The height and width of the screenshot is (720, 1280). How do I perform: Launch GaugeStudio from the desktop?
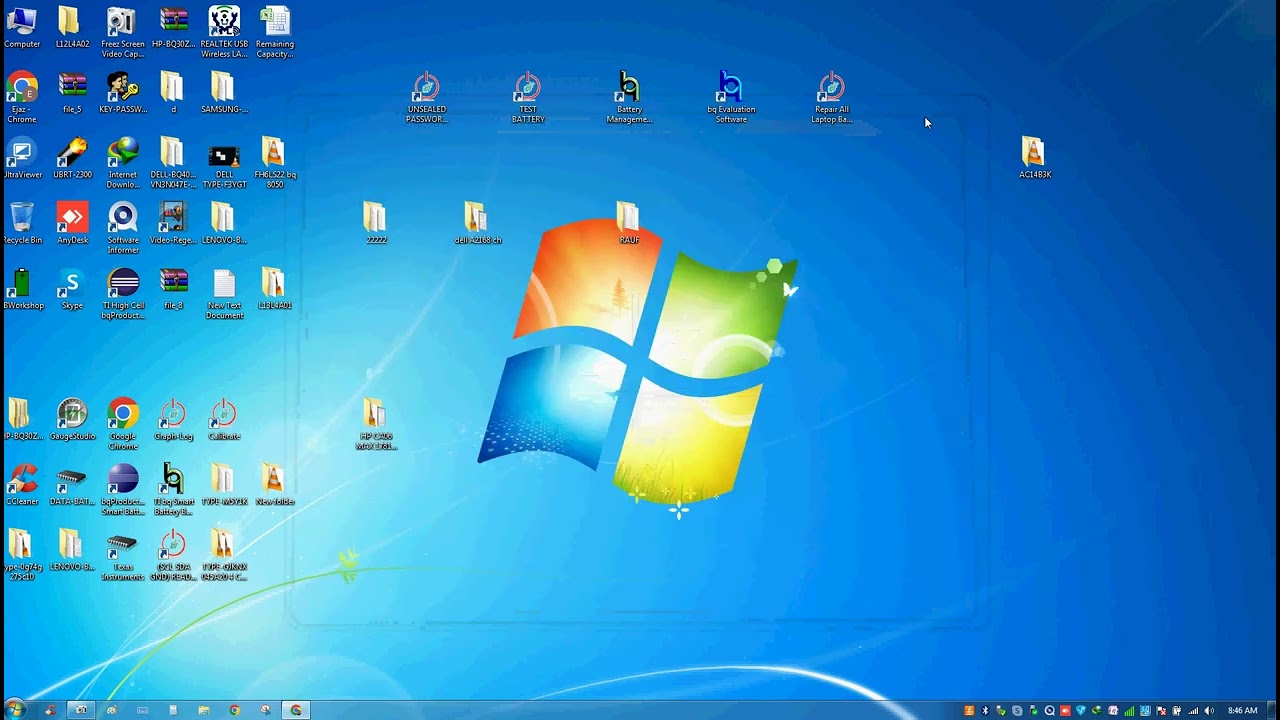[x=71, y=419]
